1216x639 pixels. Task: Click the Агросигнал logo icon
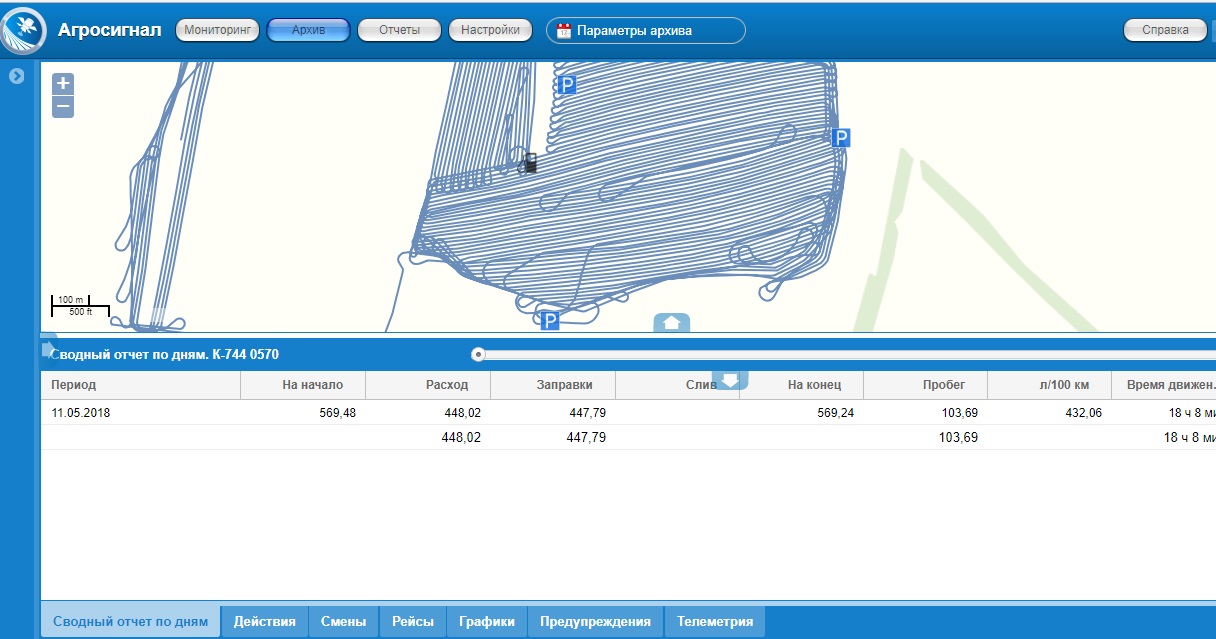(22, 31)
